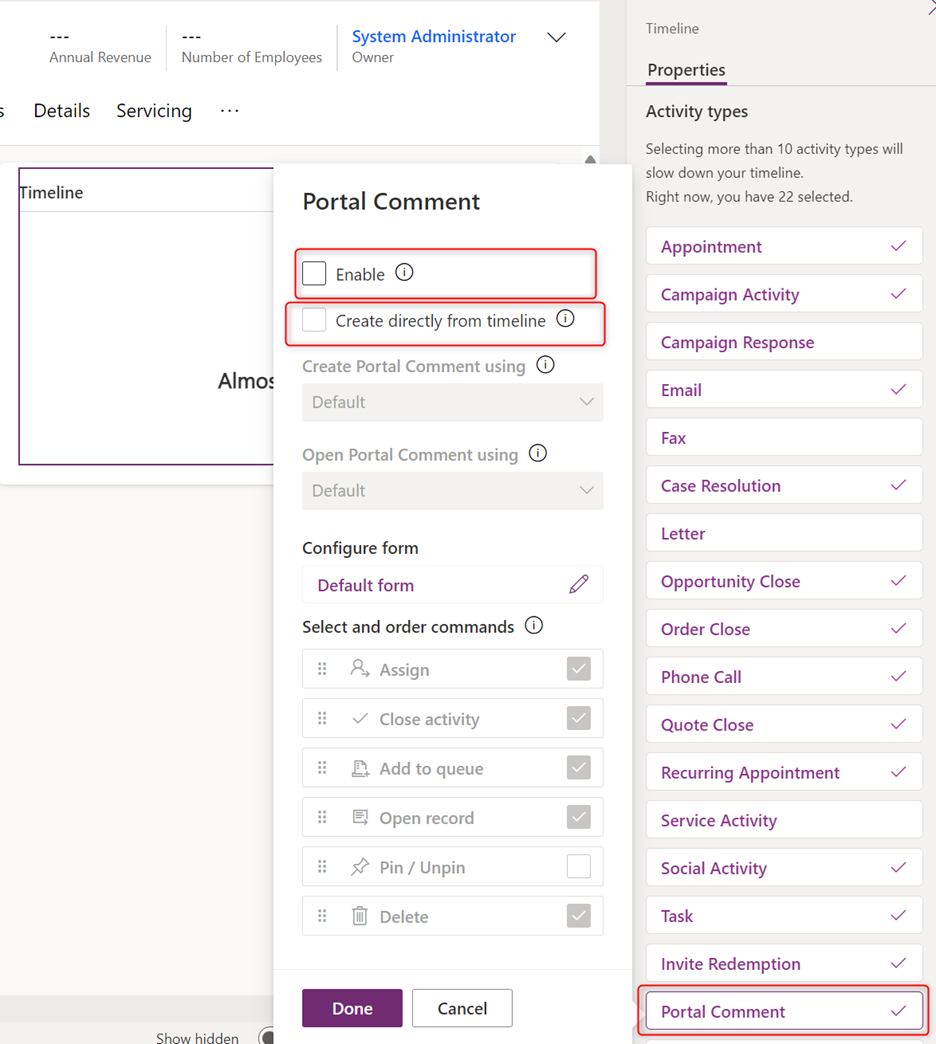Click the Delete command trash icon

click(360, 916)
